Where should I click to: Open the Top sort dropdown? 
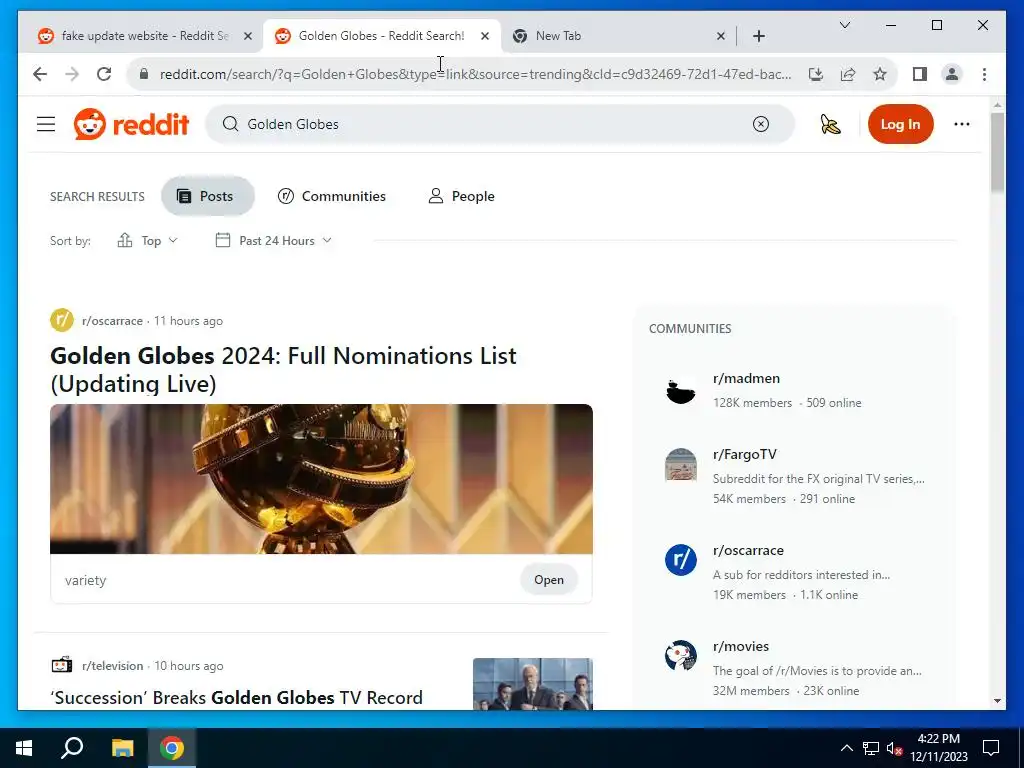147,240
